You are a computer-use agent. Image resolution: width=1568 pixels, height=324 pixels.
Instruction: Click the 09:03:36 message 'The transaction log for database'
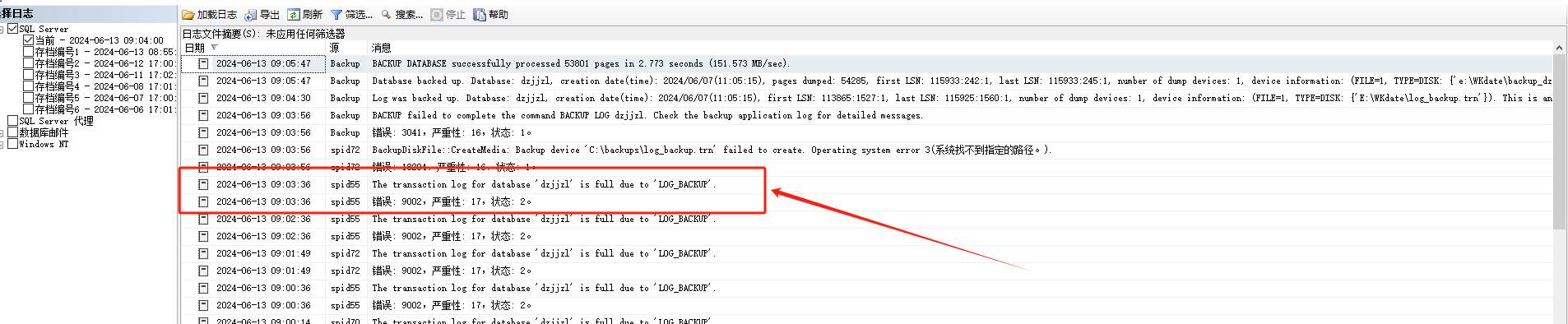(544, 184)
